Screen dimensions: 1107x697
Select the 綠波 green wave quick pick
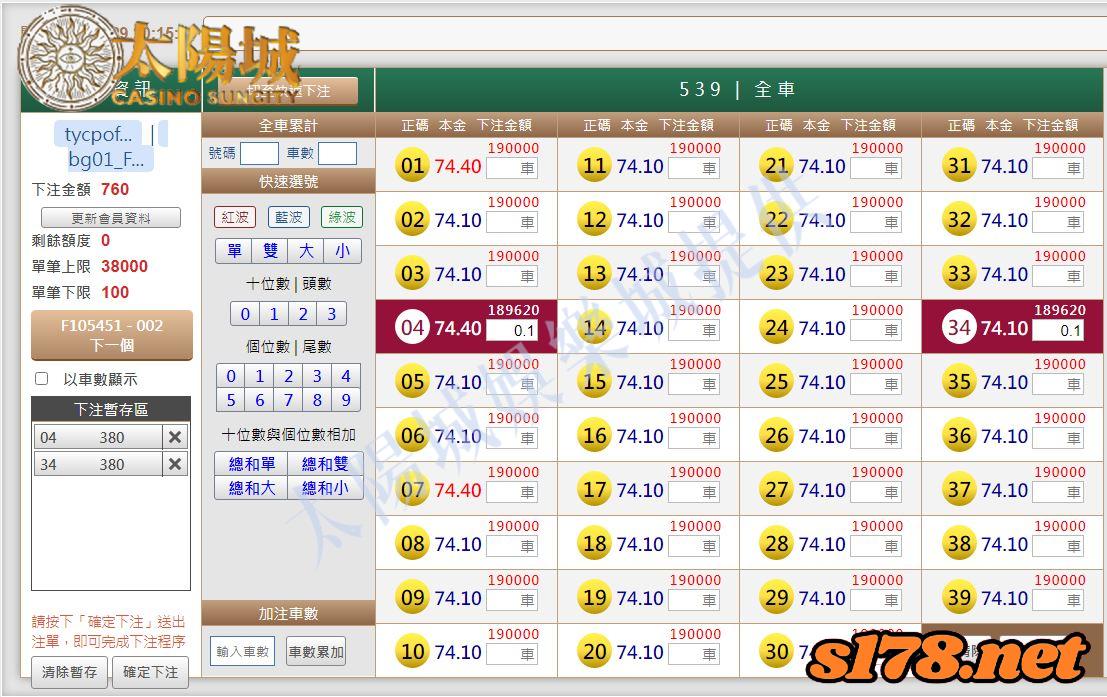point(342,217)
